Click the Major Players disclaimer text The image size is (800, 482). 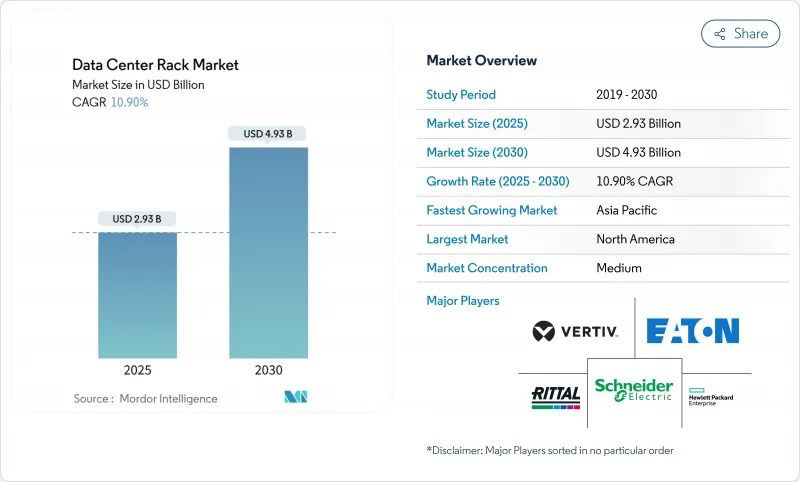tap(550, 451)
